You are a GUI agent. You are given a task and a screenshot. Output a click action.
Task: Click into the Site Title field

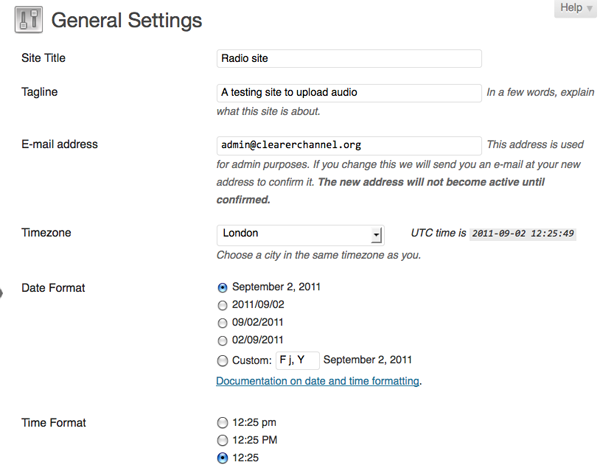point(349,59)
